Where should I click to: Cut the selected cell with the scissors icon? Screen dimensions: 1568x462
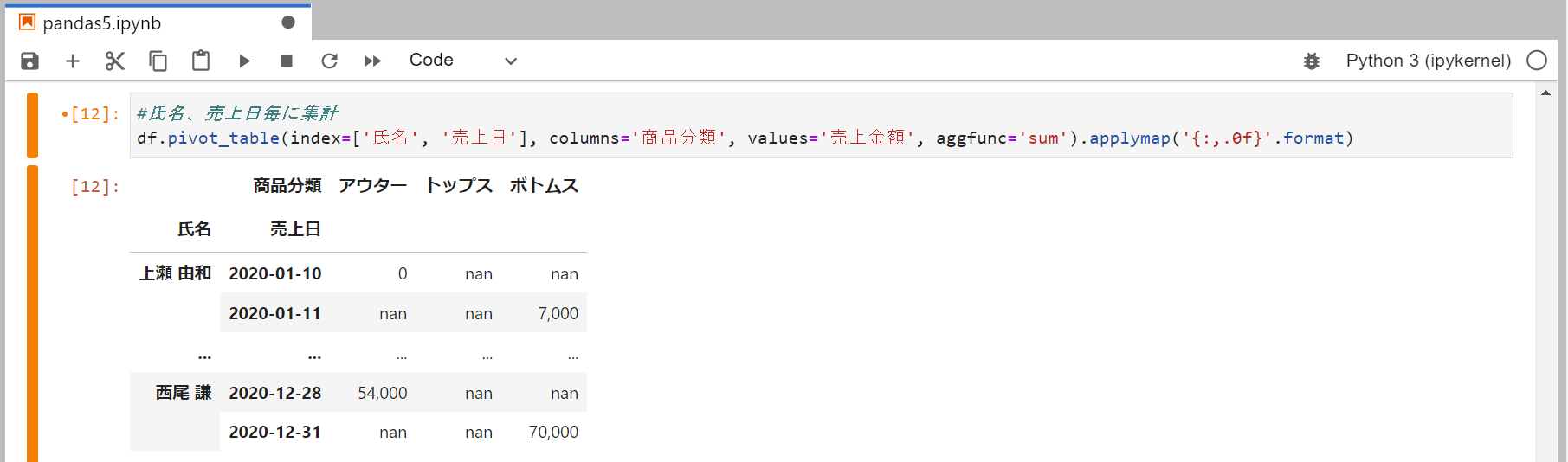tap(115, 61)
